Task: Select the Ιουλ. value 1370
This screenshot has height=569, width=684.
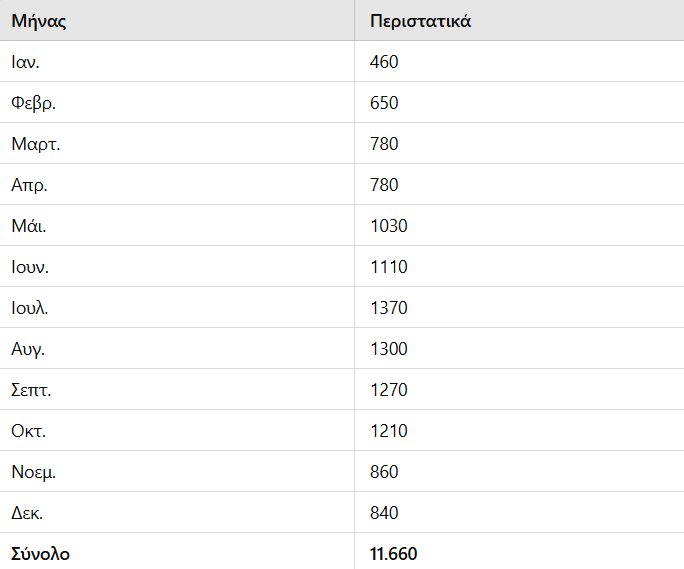Action: coord(519,308)
